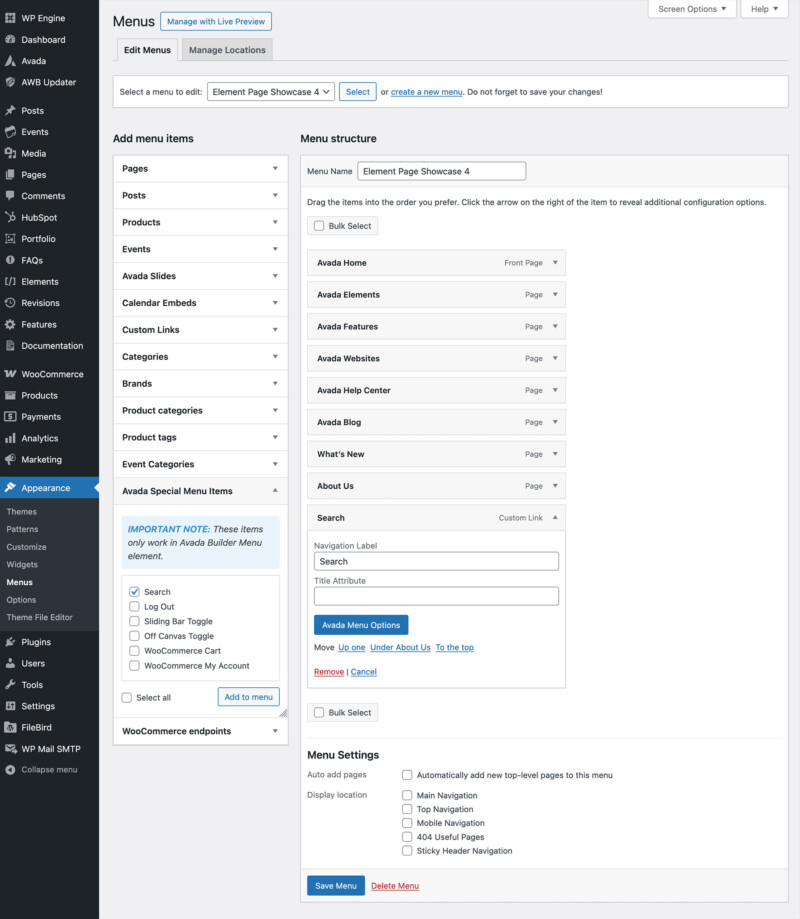Open the HubSpot sidebar item
Screen dimensions: 800x919
tap(37, 217)
